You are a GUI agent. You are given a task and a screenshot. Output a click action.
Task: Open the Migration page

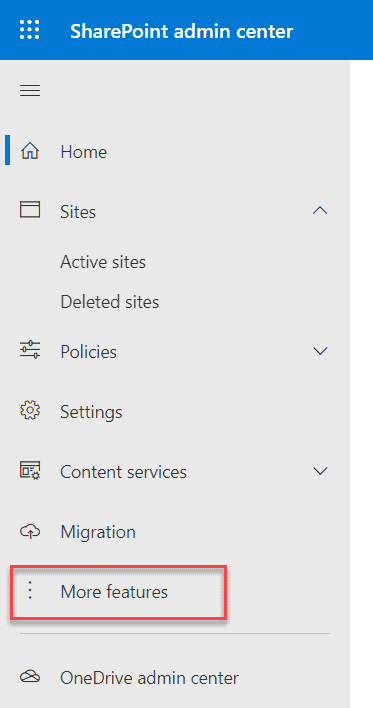tap(98, 532)
